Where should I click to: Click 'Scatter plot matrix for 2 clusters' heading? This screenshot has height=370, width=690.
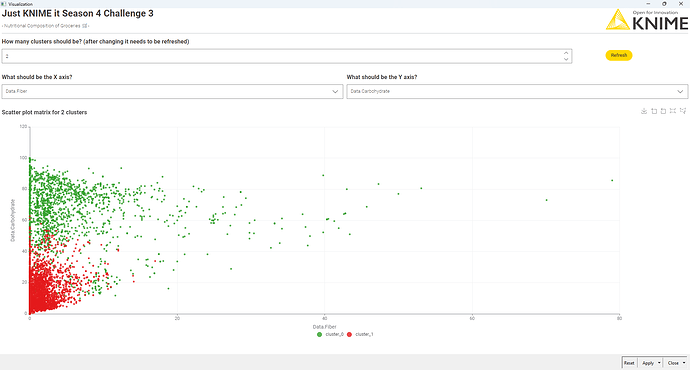[44, 112]
